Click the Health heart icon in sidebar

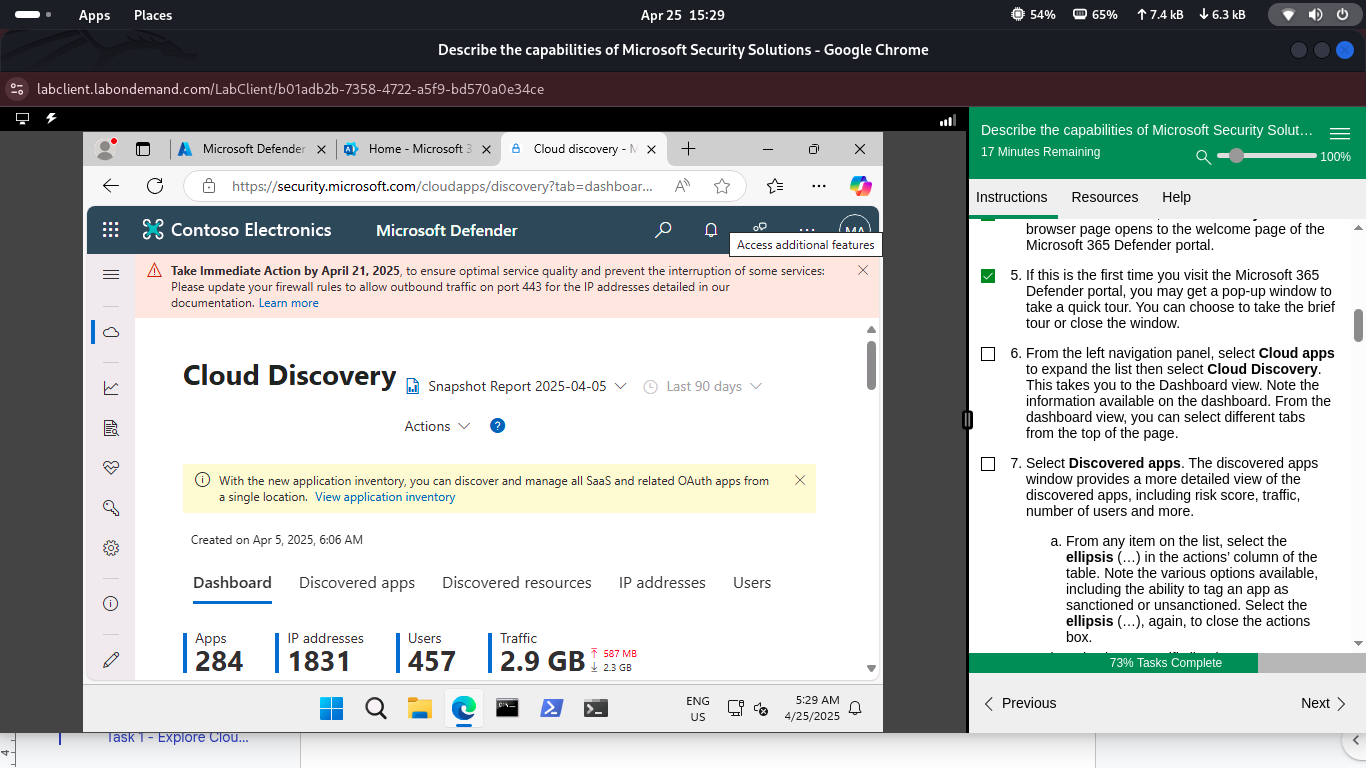(x=110, y=467)
